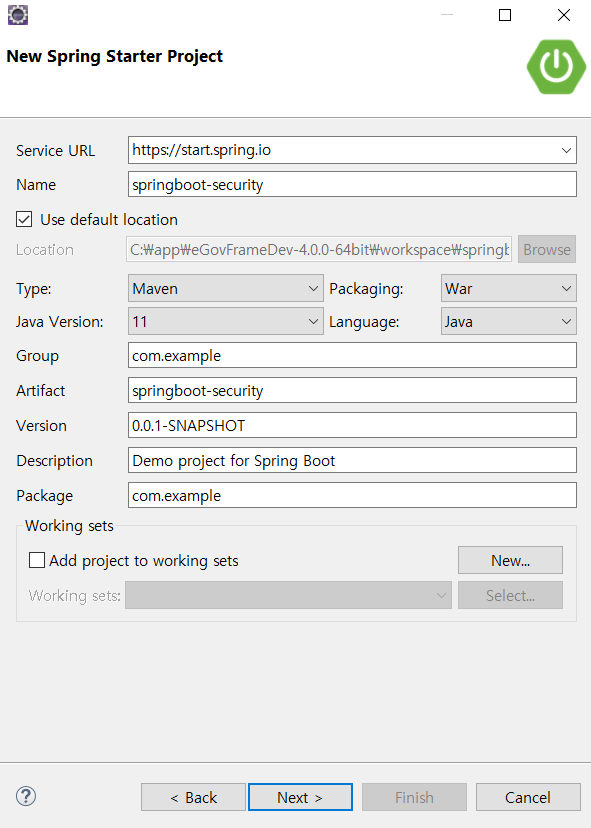
Task: Open the Type dropdown showing Maven
Action: [226, 288]
